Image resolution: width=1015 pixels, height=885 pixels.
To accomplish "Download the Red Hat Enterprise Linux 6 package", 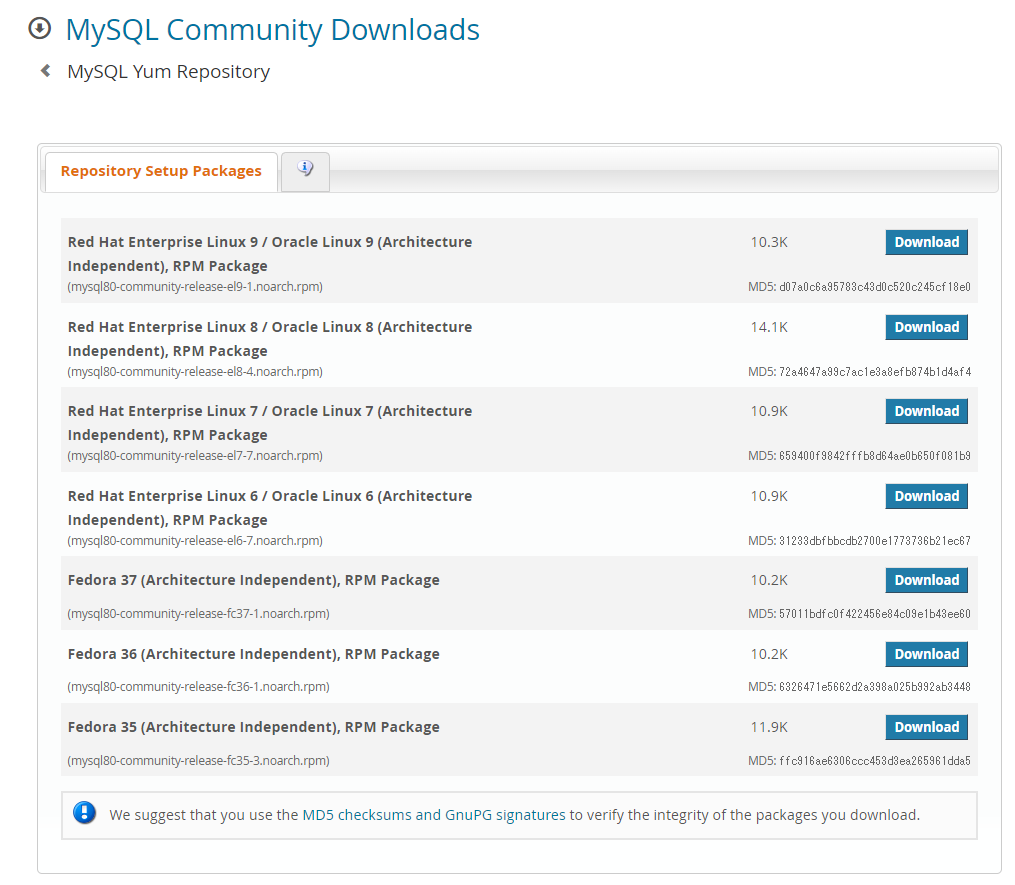I will pos(926,496).
